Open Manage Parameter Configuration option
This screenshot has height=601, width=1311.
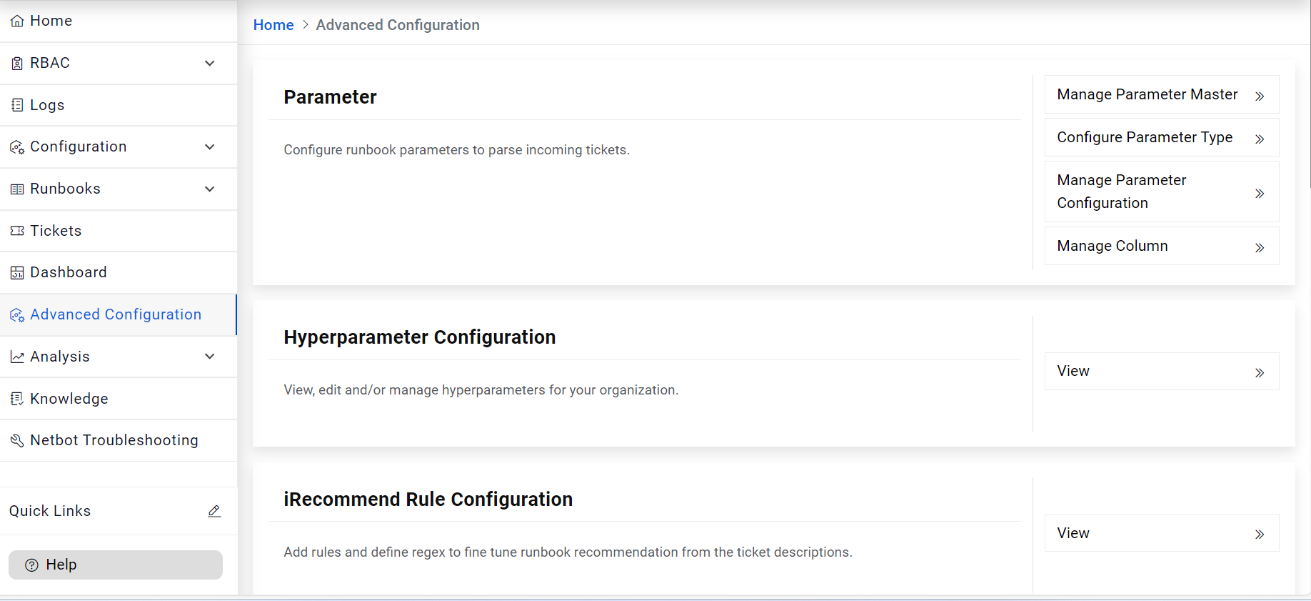1161,192
